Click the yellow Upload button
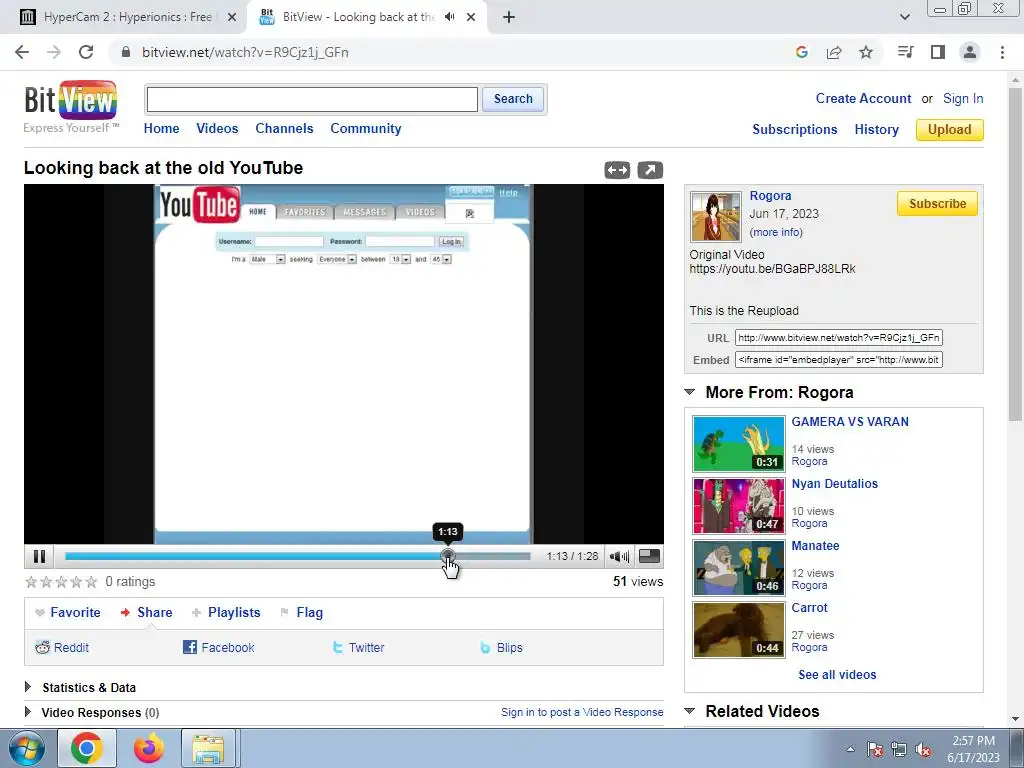 coord(950,129)
